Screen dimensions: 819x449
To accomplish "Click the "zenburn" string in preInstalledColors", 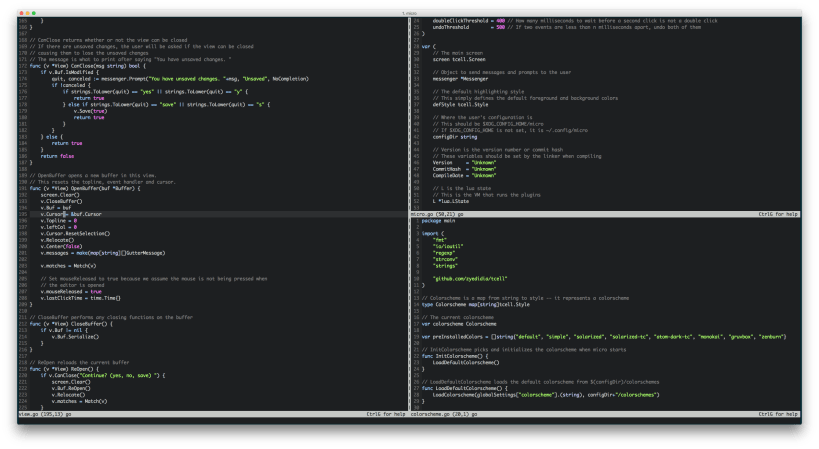I will [x=772, y=337].
